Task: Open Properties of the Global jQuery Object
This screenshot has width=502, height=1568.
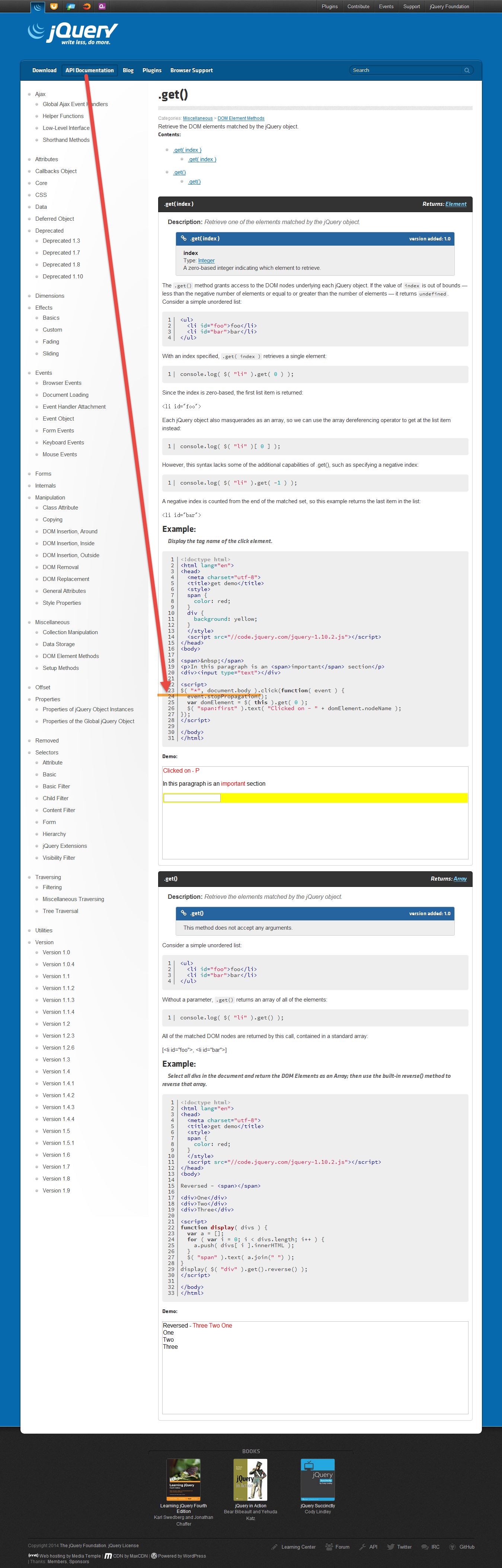Action: pos(88,721)
